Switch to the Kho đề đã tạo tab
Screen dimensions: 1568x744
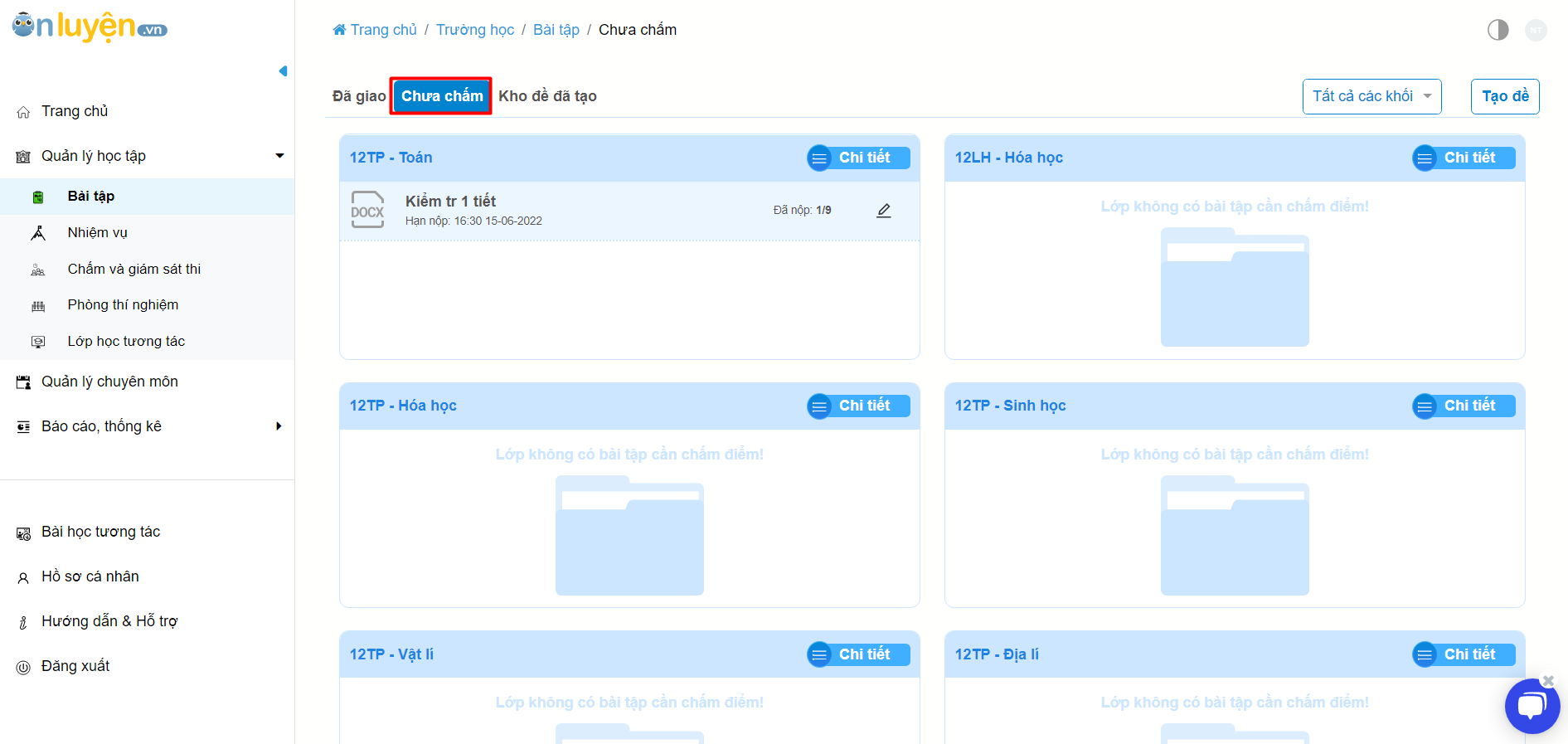[547, 96]
